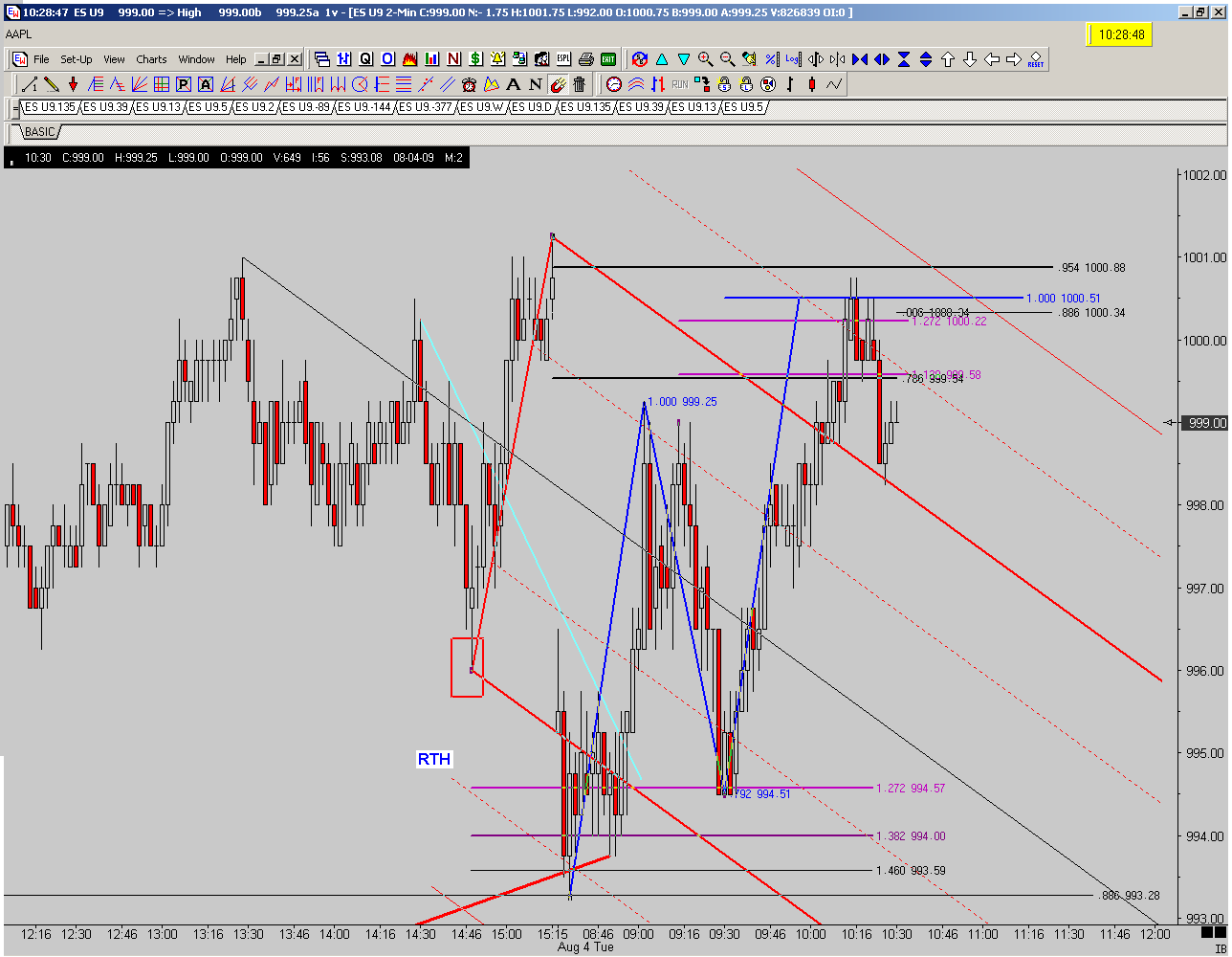Click the yellow 10:28:48 clock box

1121,34
